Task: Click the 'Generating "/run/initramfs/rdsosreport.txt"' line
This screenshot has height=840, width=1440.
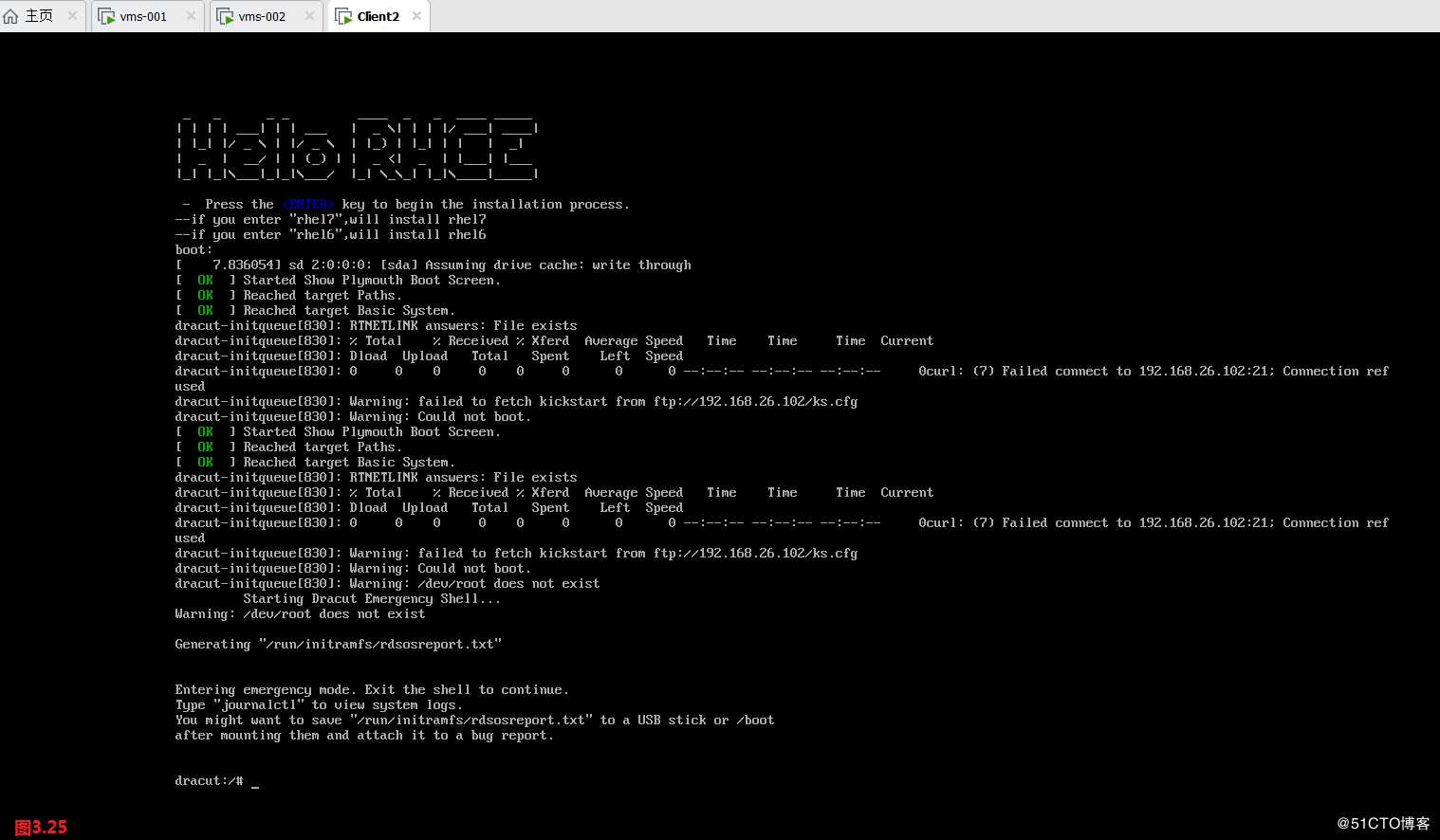Action: (x=339, y=645)
